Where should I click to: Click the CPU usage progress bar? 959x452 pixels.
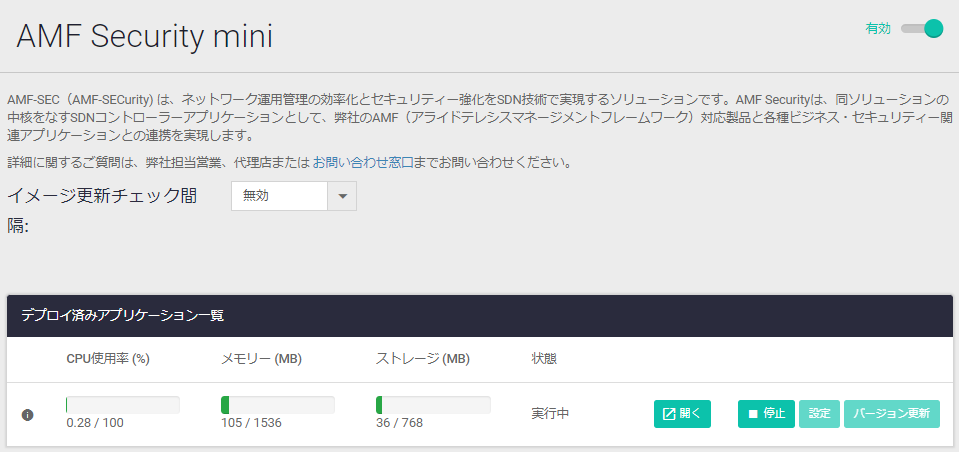(122, 405)
